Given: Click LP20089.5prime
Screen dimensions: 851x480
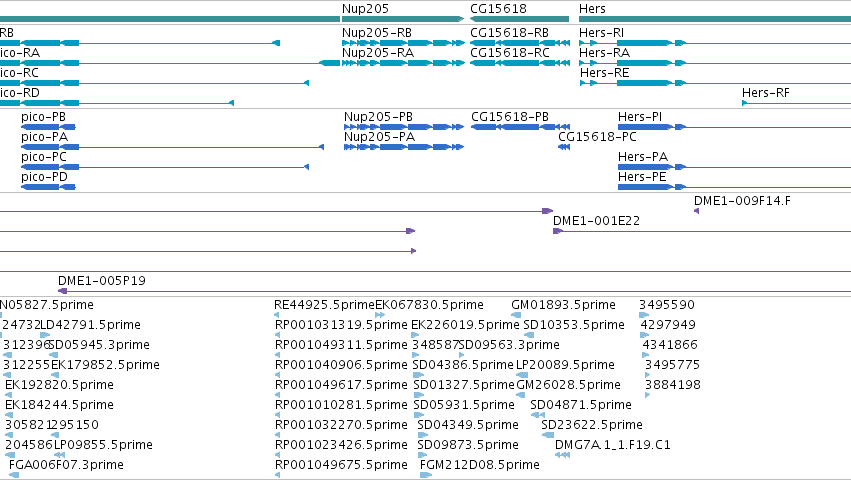Looking at the screenshot, I should click(566, 365).
